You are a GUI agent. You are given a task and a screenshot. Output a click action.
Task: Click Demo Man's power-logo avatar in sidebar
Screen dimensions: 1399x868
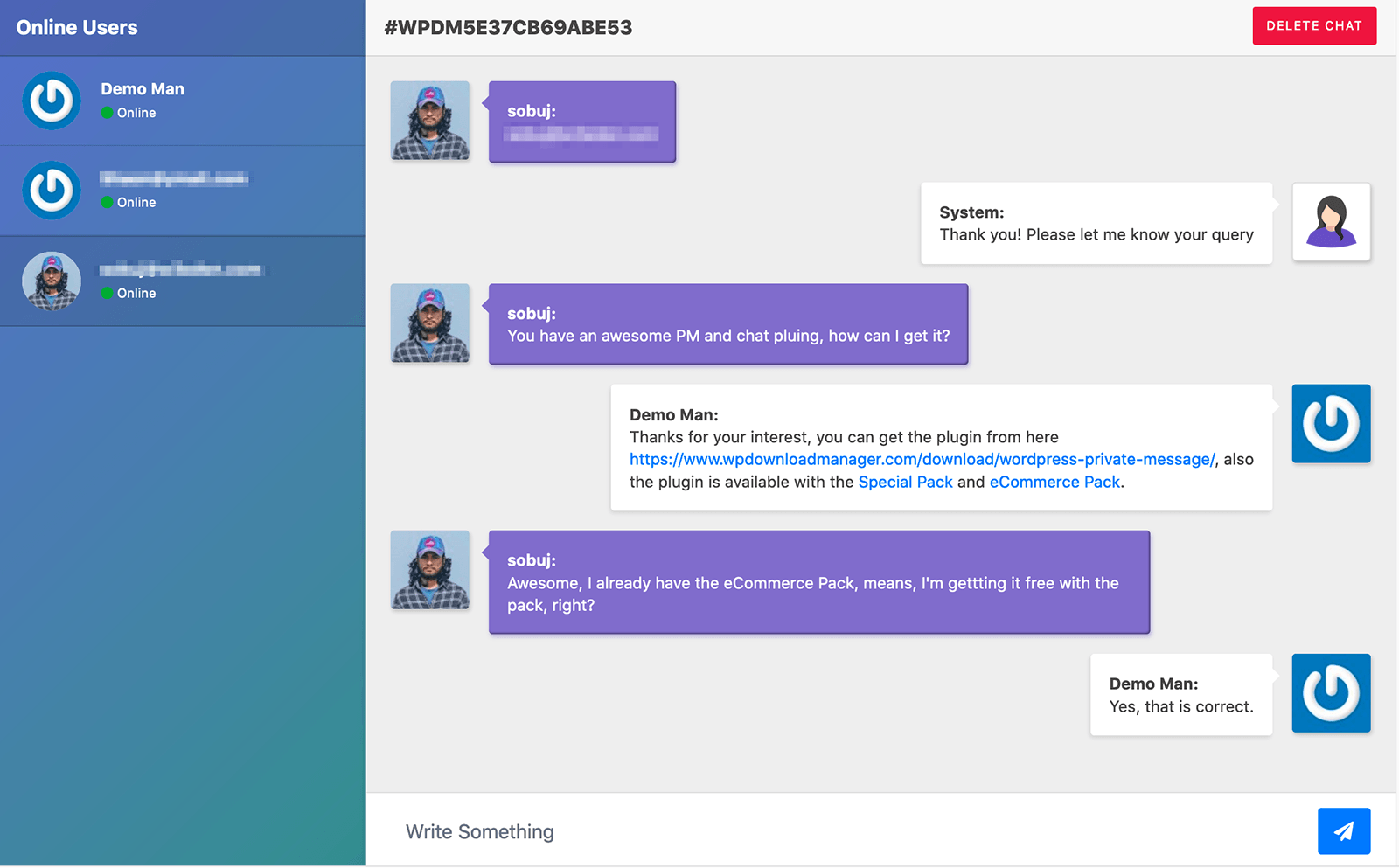click(52, 101)
